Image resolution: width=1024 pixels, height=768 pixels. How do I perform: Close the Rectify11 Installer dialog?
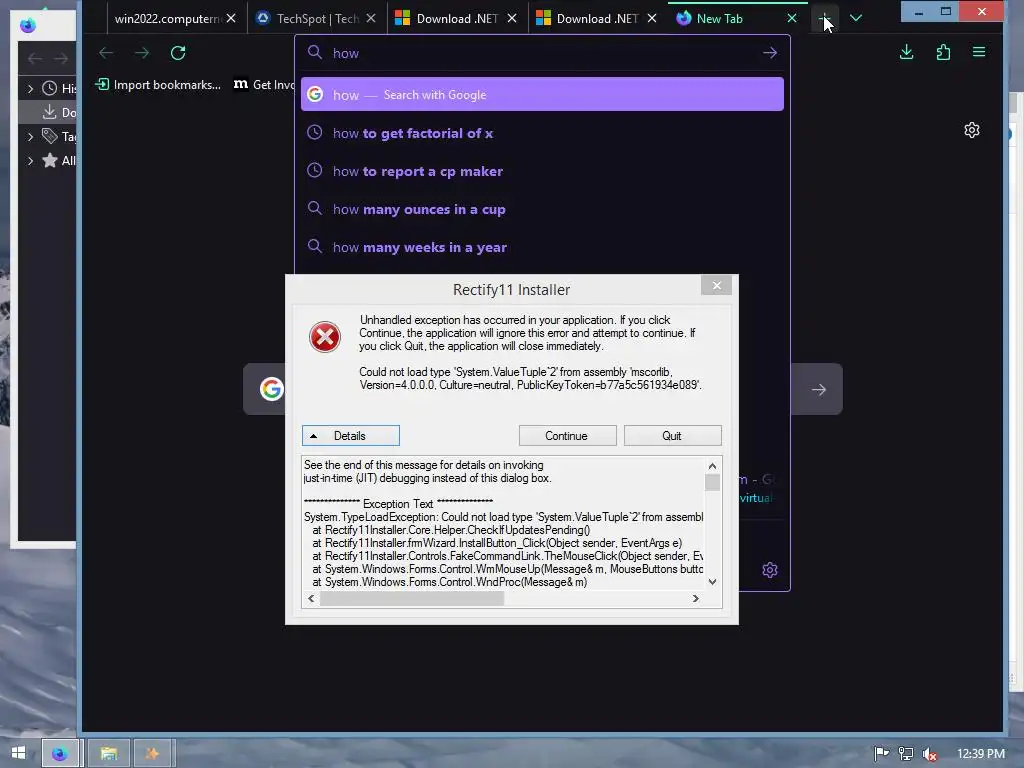(x=716, y=285)
